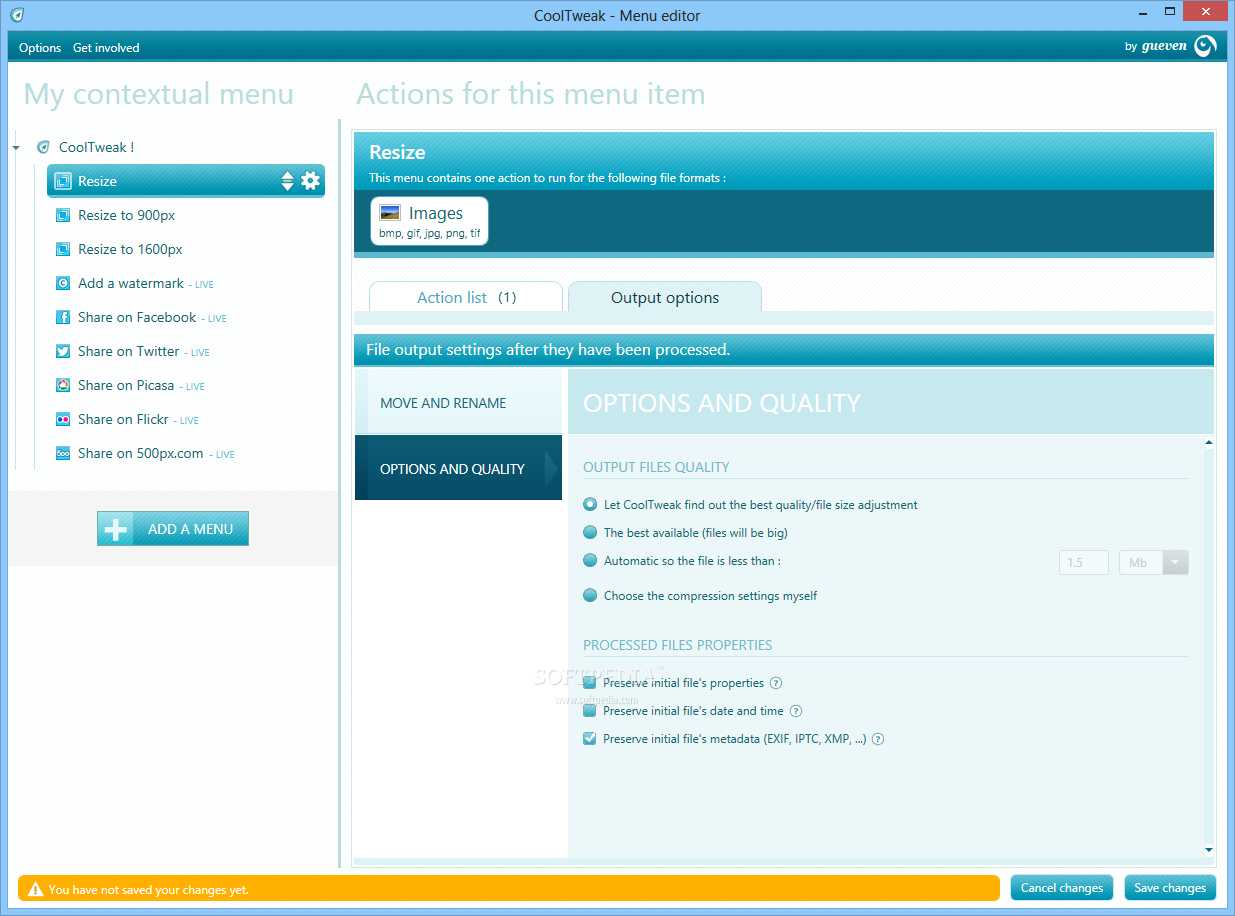Toggle Preserve initial file's date and time checkbox
Viewport: 1235px width, 916px height.
coord(590,711)
